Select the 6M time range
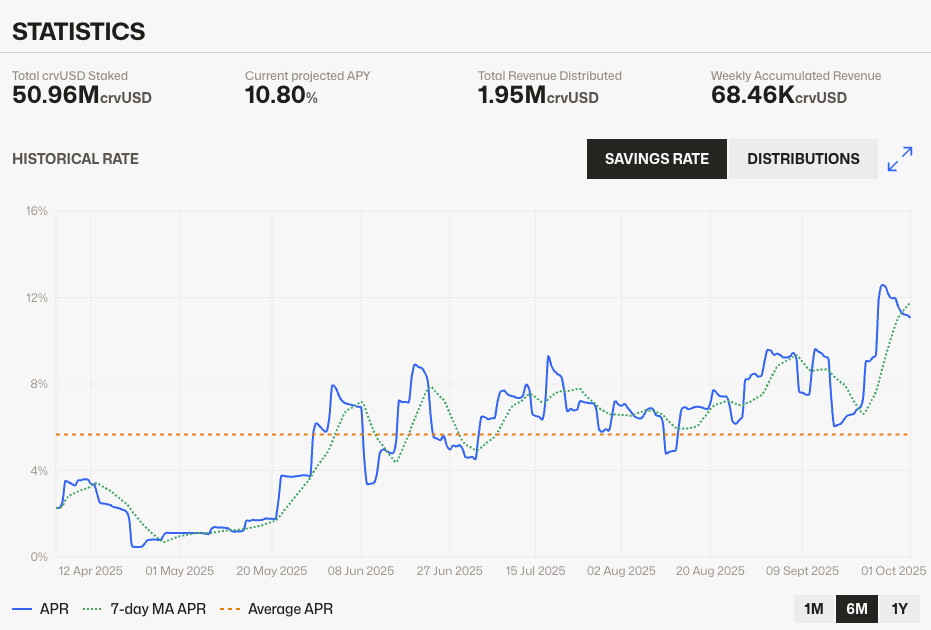Screen dimensions: 931x630 [856, 609]
